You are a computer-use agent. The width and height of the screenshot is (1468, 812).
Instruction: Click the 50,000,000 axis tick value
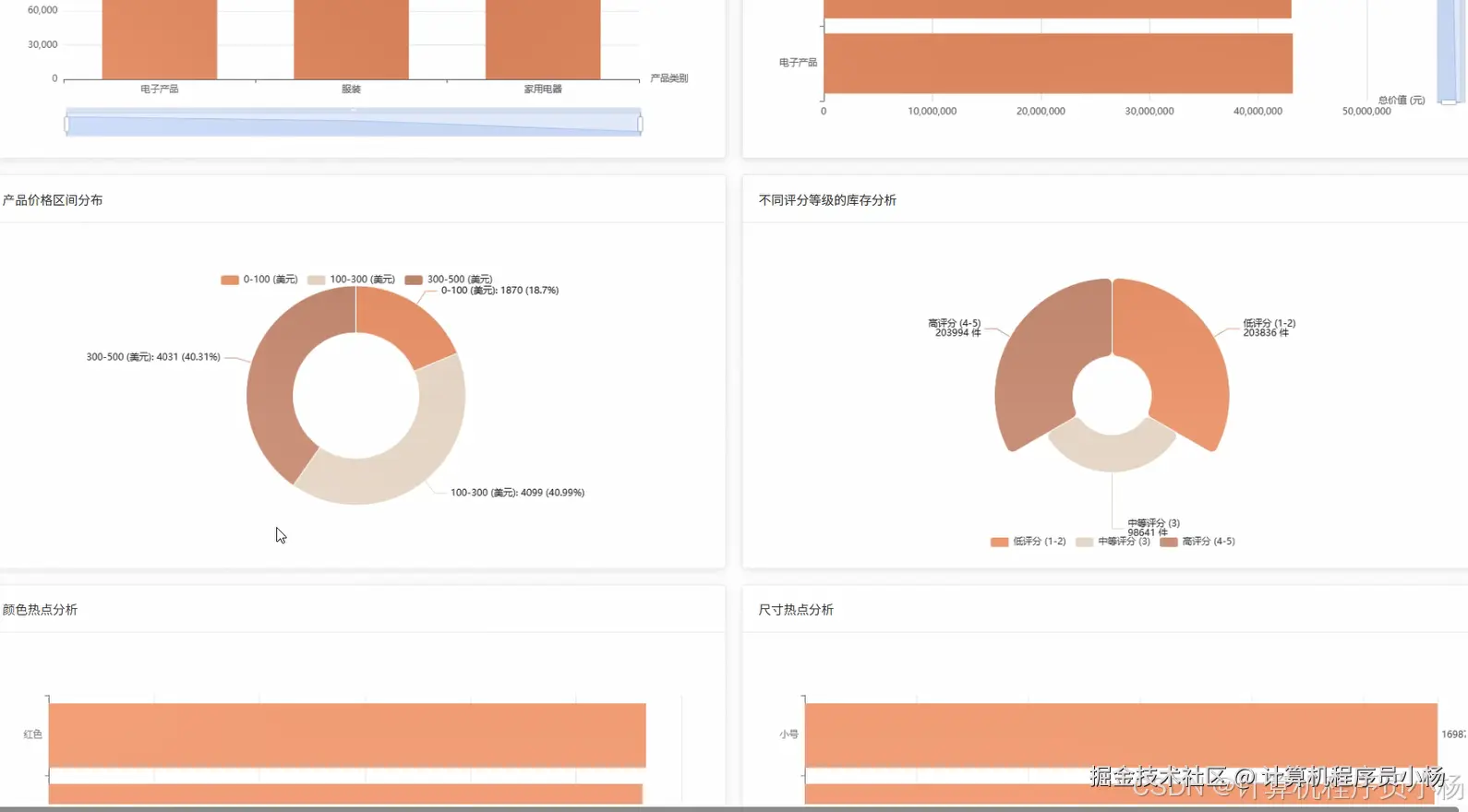pos(1366,111)
